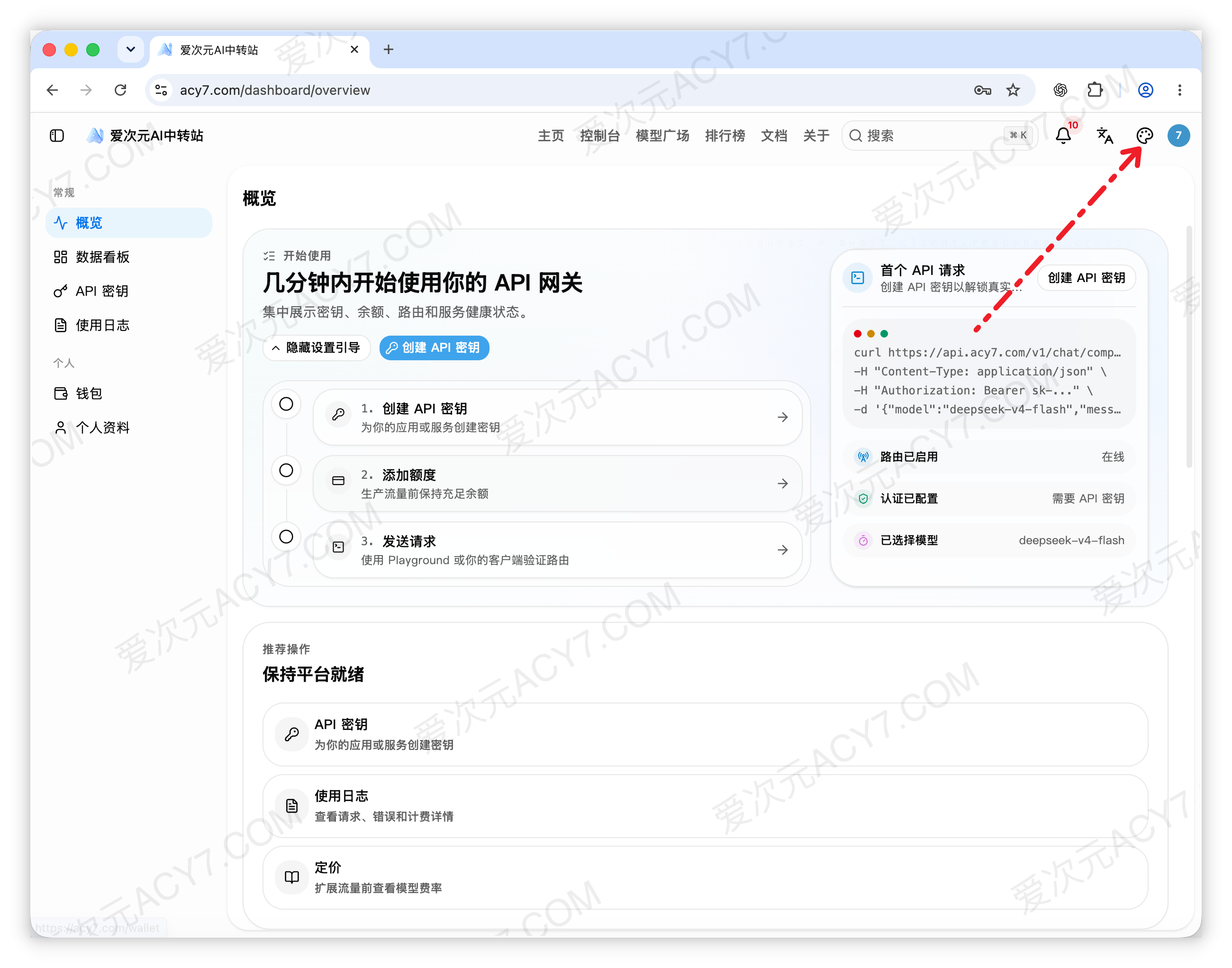This screenshot has width=1232, height=968.
Task: Go to 主页 in top navigation
Action: pyautogui.click(x=551, y=136)
